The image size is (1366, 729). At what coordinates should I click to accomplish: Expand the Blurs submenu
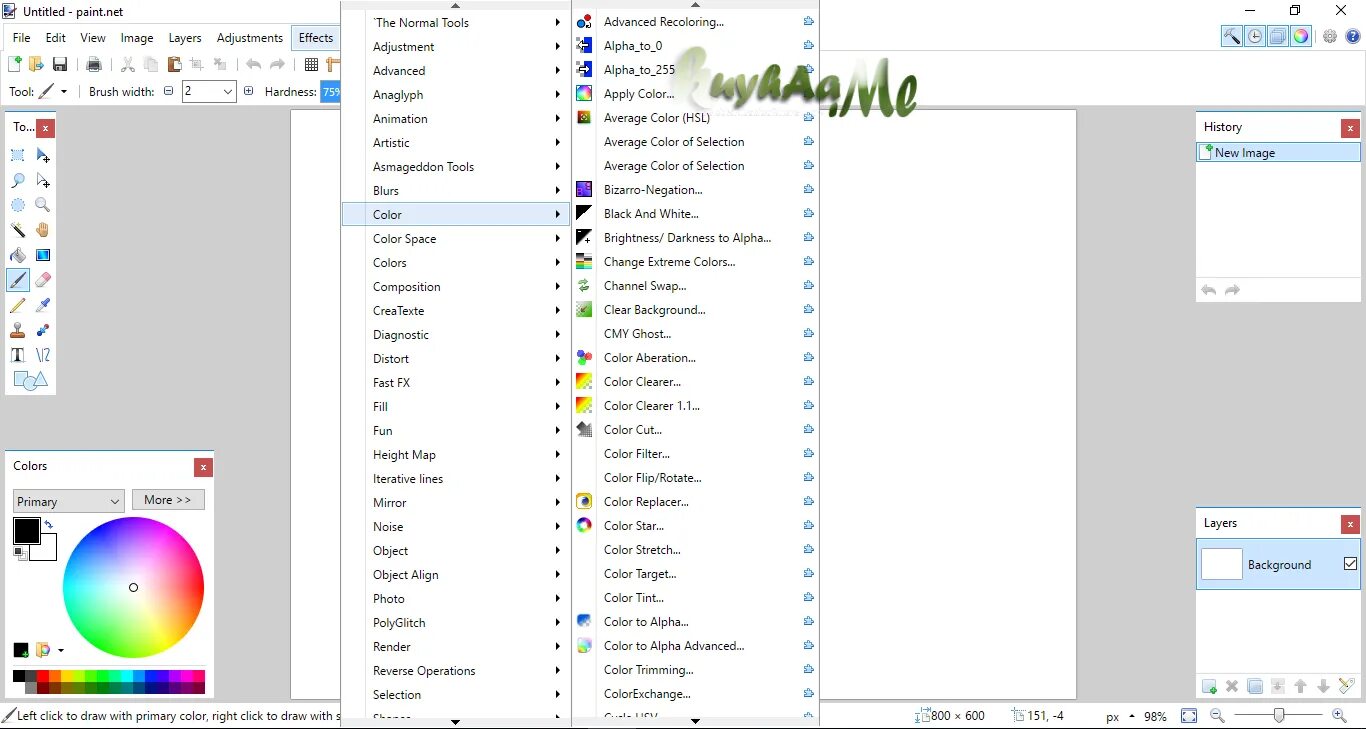click(x=455, y=190)
